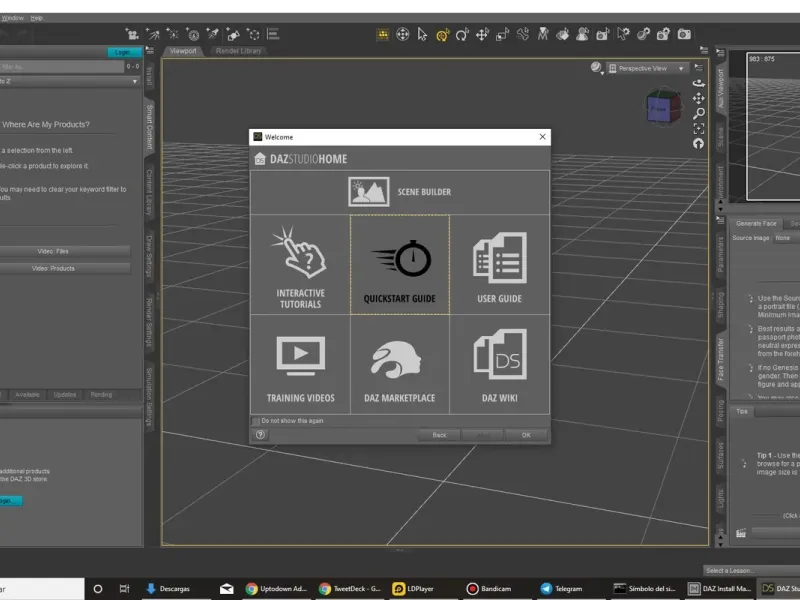Open the draw style sphere dropdown
Image resolution: width=800 pixels, height=600 pixels.
[x=597, y=68]
